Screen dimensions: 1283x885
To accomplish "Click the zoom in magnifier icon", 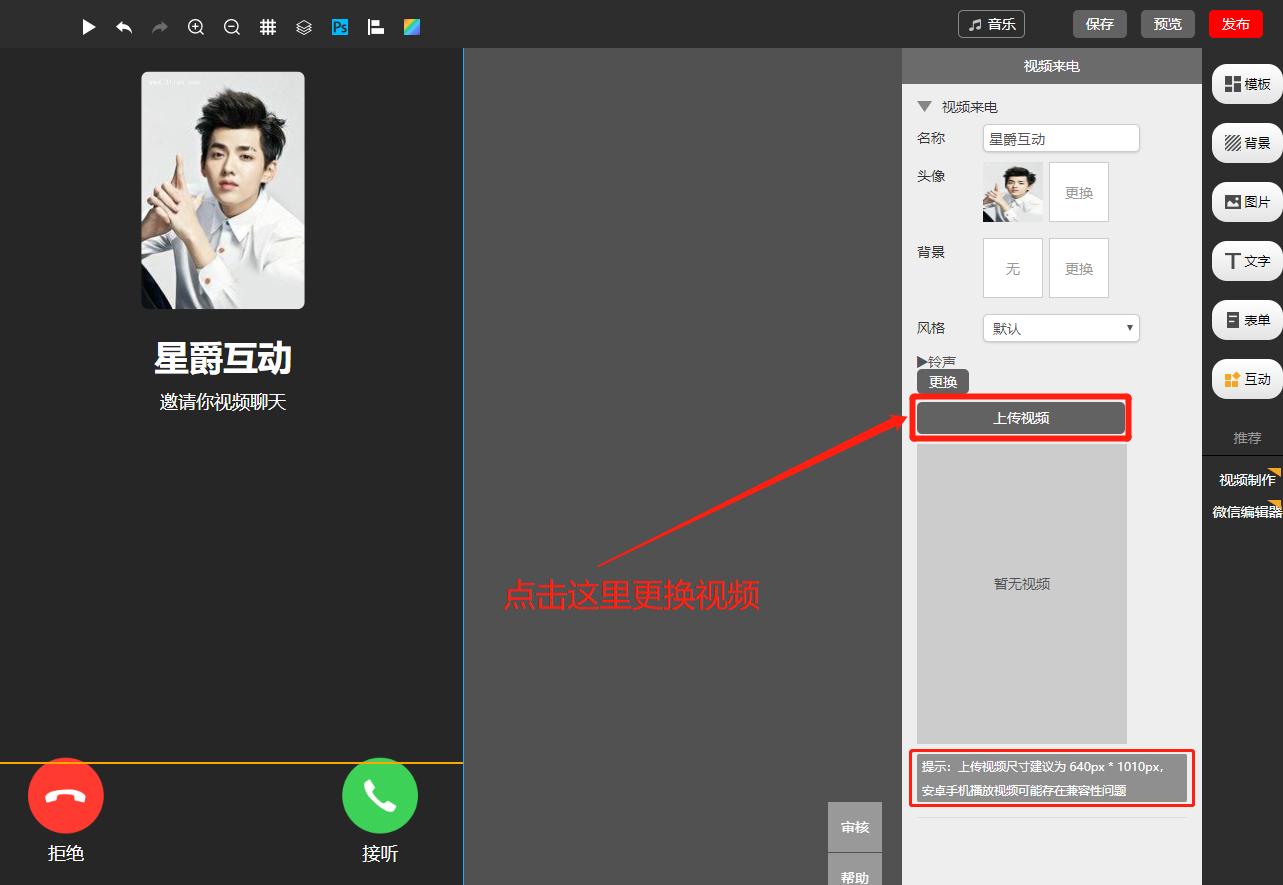I will click(x=196, y=27).
